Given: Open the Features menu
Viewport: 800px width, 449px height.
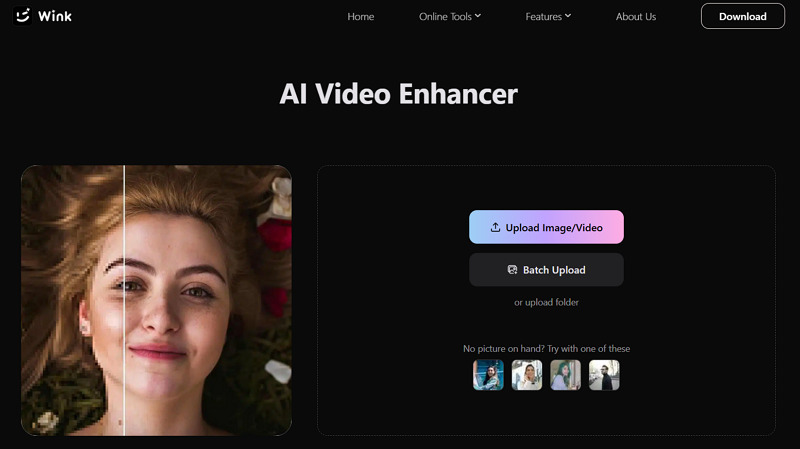Looking at the screenshot, I should coord(543,17).
